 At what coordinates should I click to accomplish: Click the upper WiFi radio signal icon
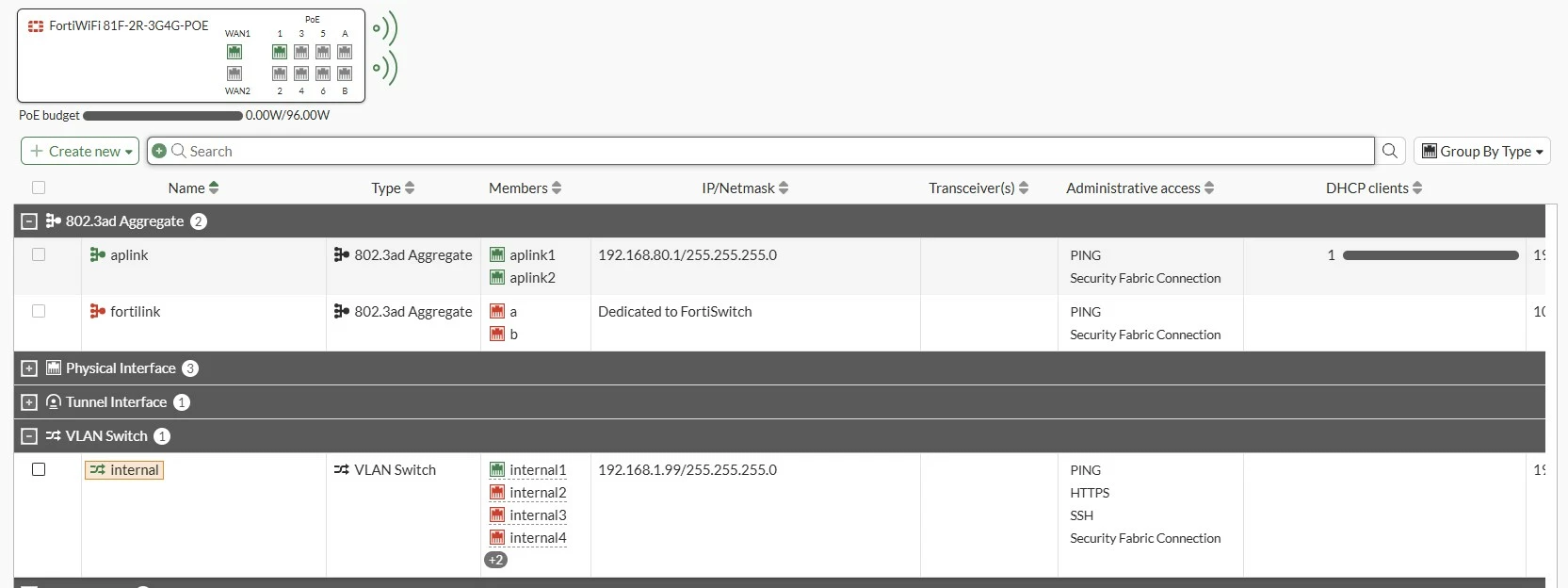tap(385, 28)
